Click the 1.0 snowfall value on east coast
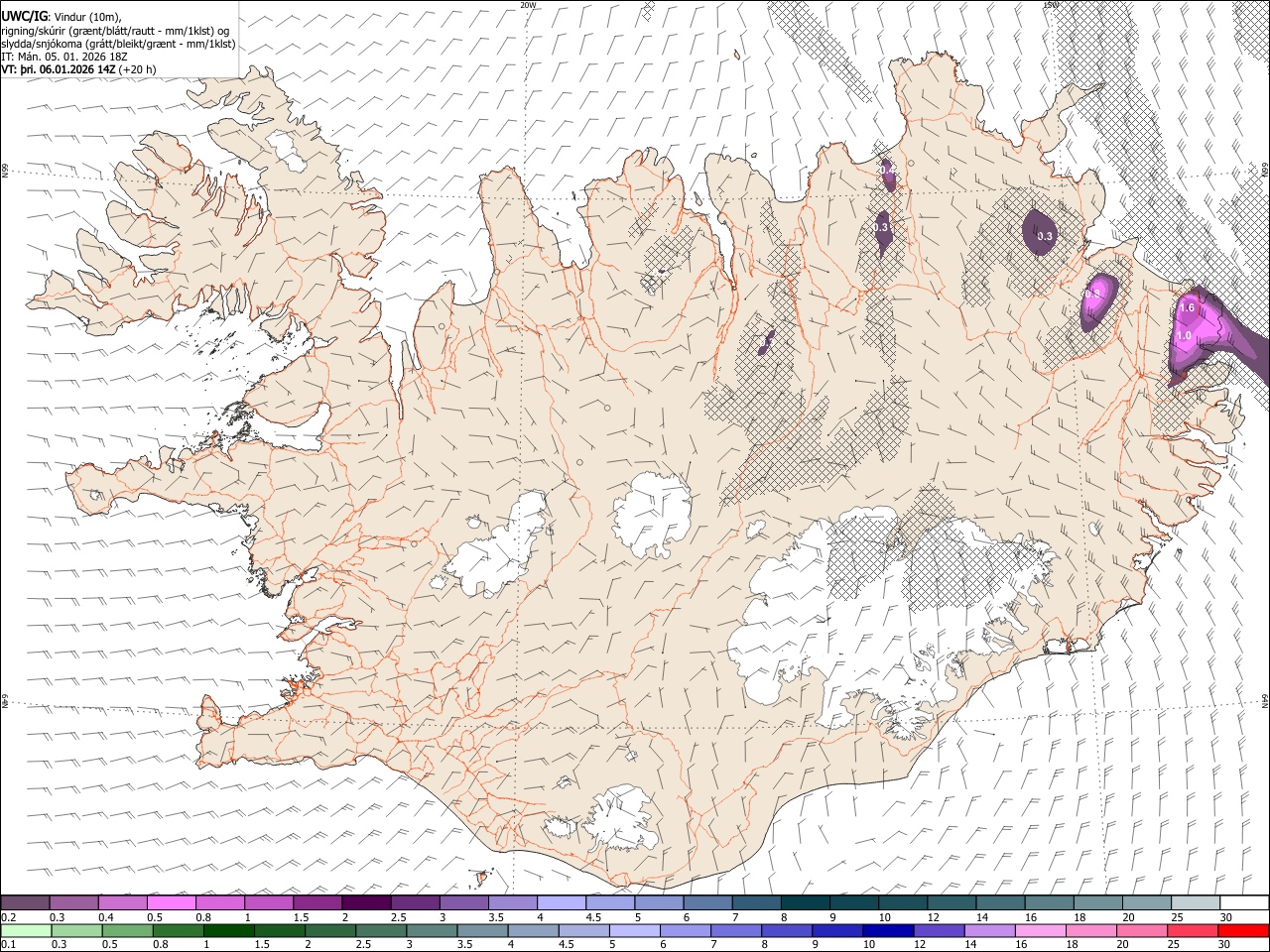The height and width of the screenshot is (952, 1270). pos(1184,336)
